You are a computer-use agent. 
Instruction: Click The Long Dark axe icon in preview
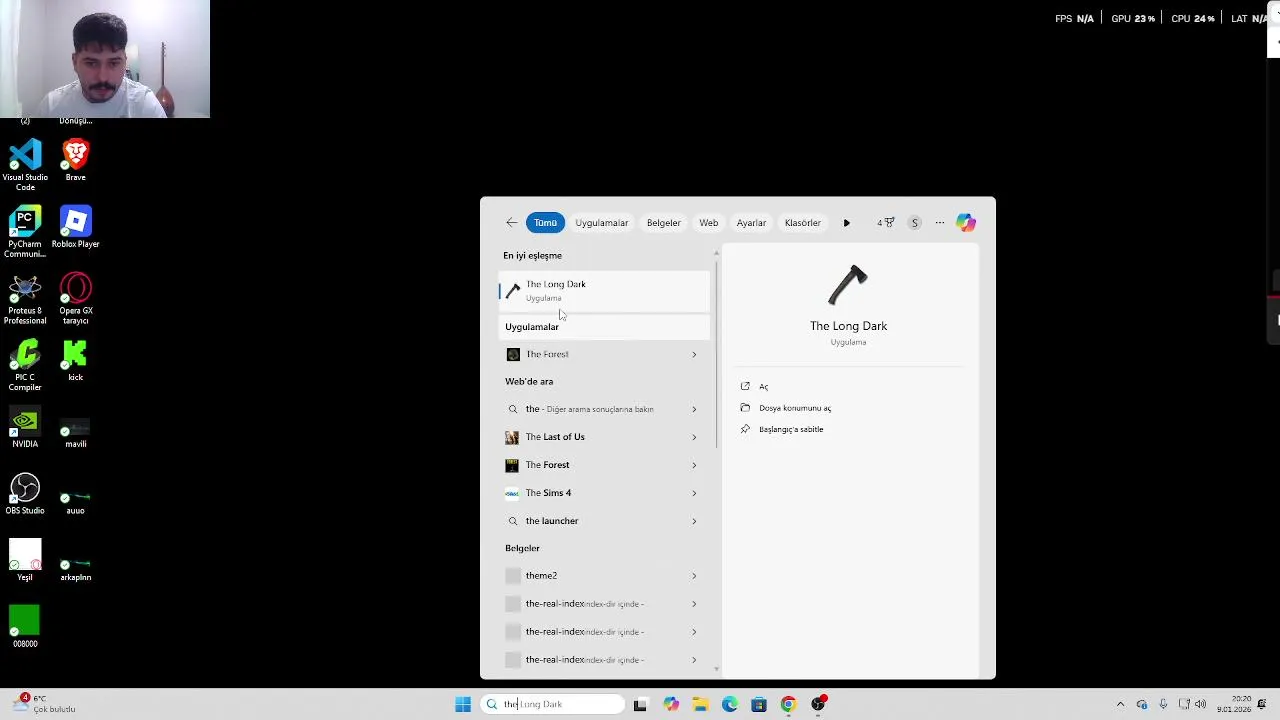pyautogui.click(x=848, y=285)
